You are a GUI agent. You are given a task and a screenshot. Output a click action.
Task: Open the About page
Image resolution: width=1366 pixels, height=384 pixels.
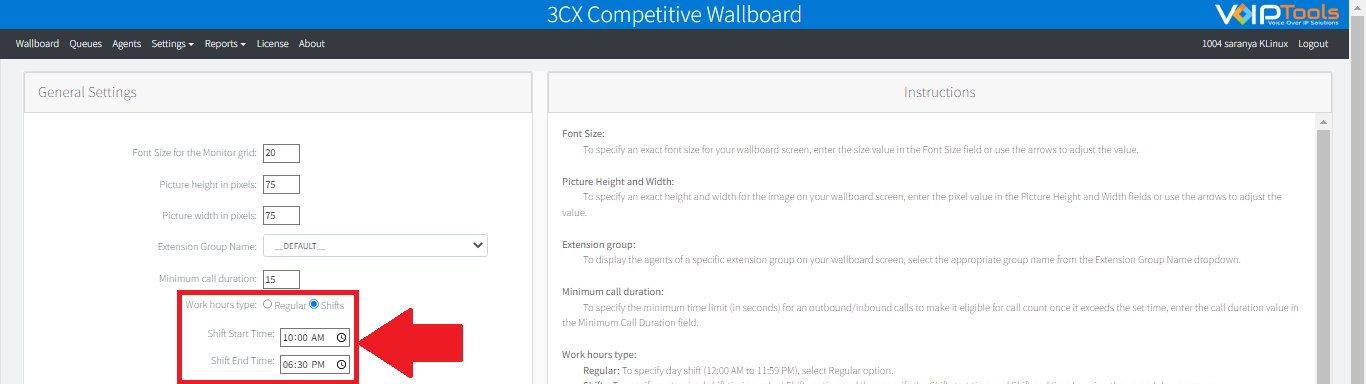click(x=312, y=44)
